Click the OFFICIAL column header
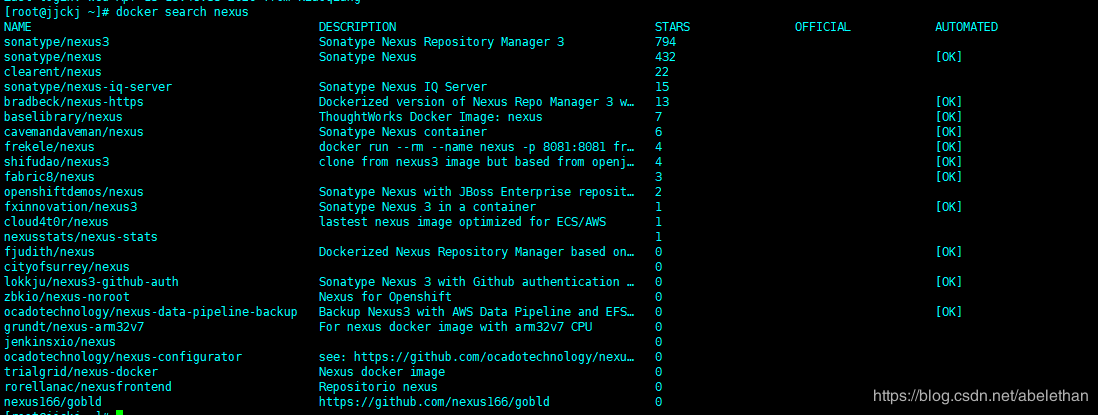1098x415 pixels. 822,27
